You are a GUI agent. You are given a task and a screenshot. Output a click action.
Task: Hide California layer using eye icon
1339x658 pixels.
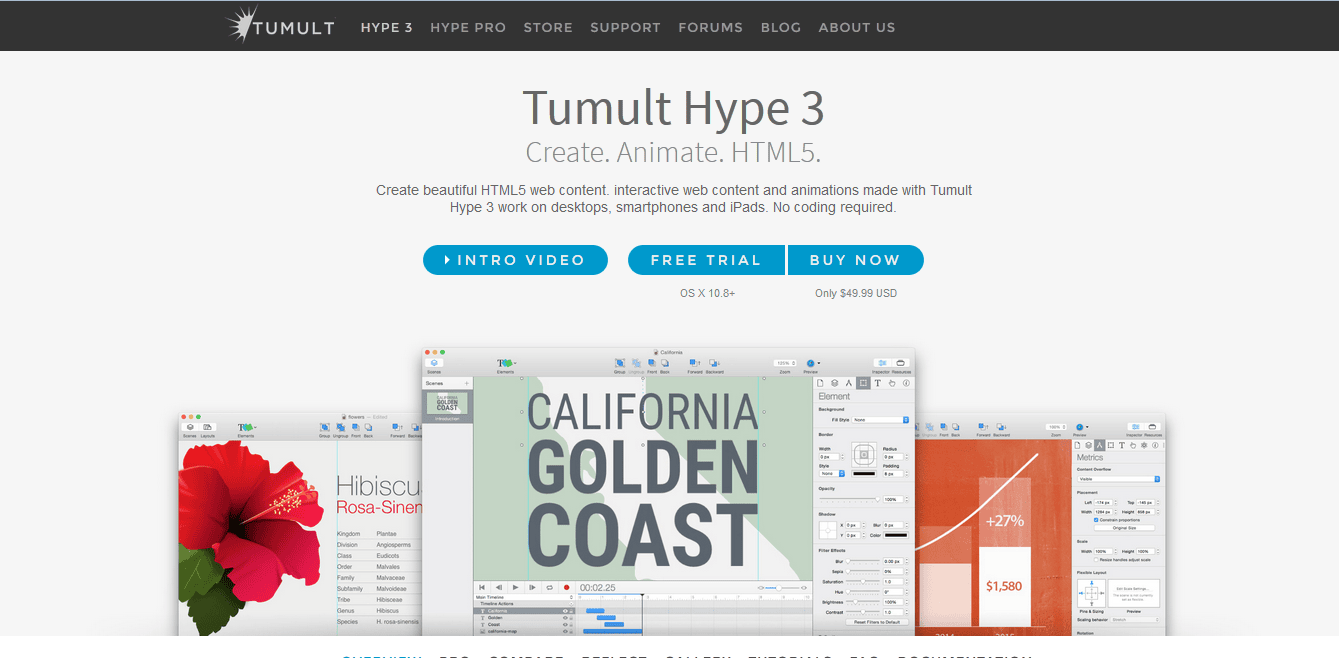point(565,611)
